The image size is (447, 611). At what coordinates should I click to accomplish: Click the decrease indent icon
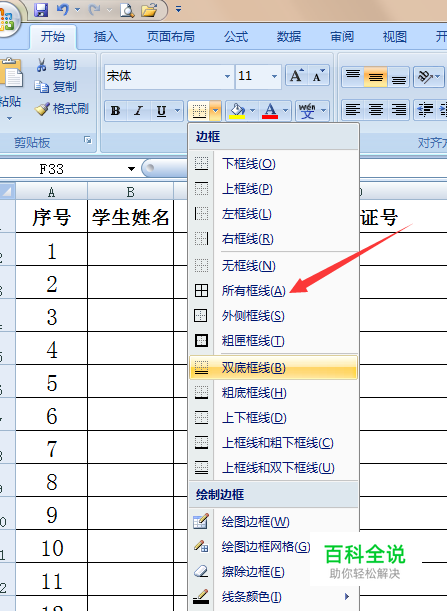click(425, 109)
